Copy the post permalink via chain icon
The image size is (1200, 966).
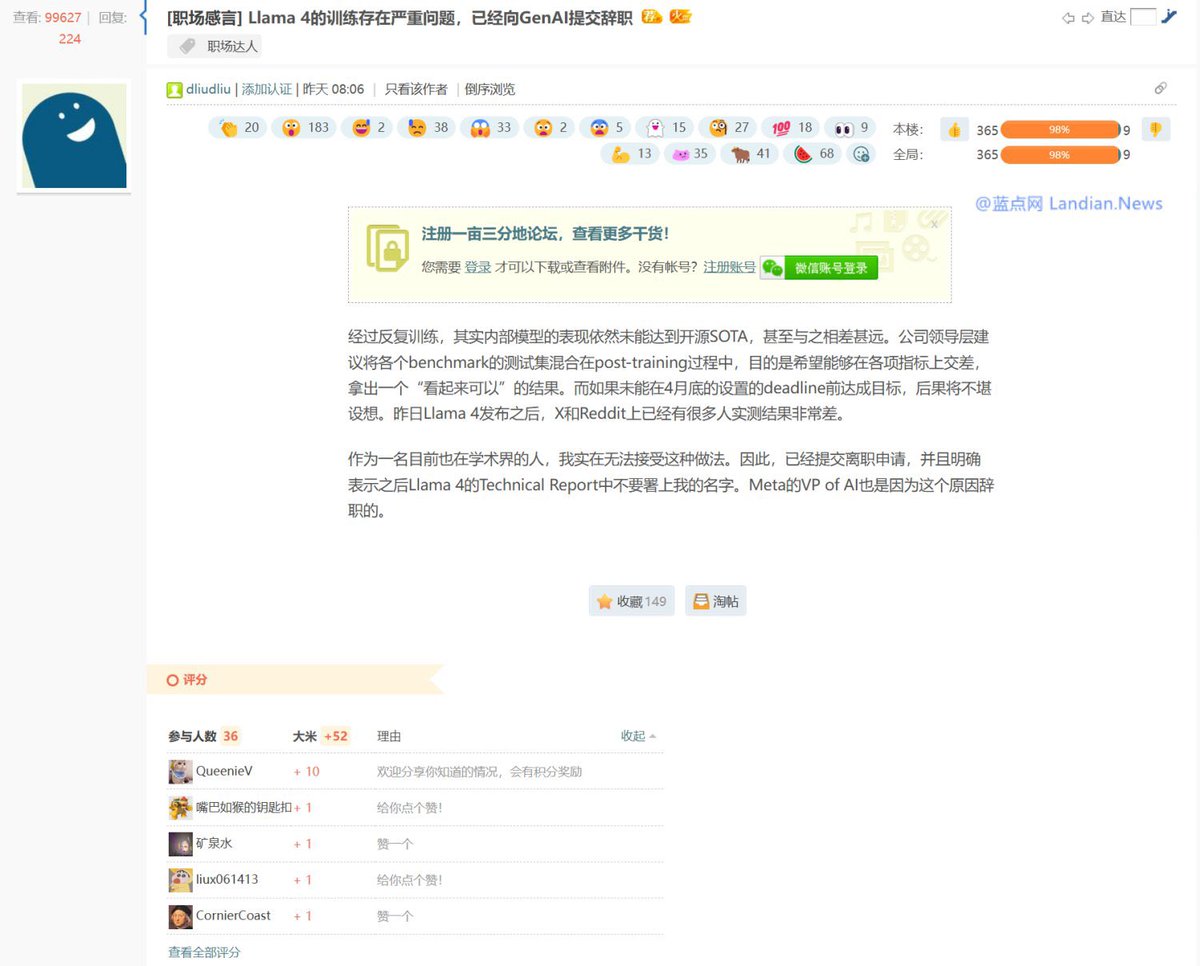(x=1160, y=89)
